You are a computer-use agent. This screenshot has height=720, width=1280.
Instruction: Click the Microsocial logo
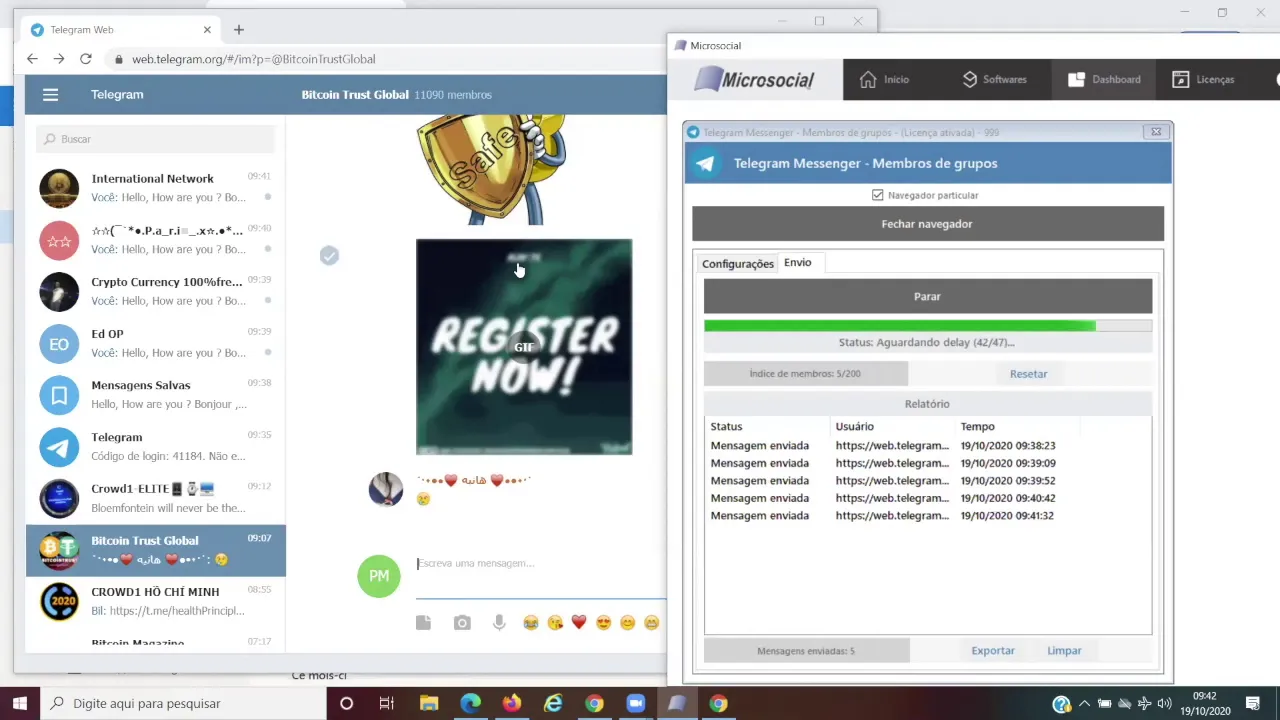tap(755, 79)
